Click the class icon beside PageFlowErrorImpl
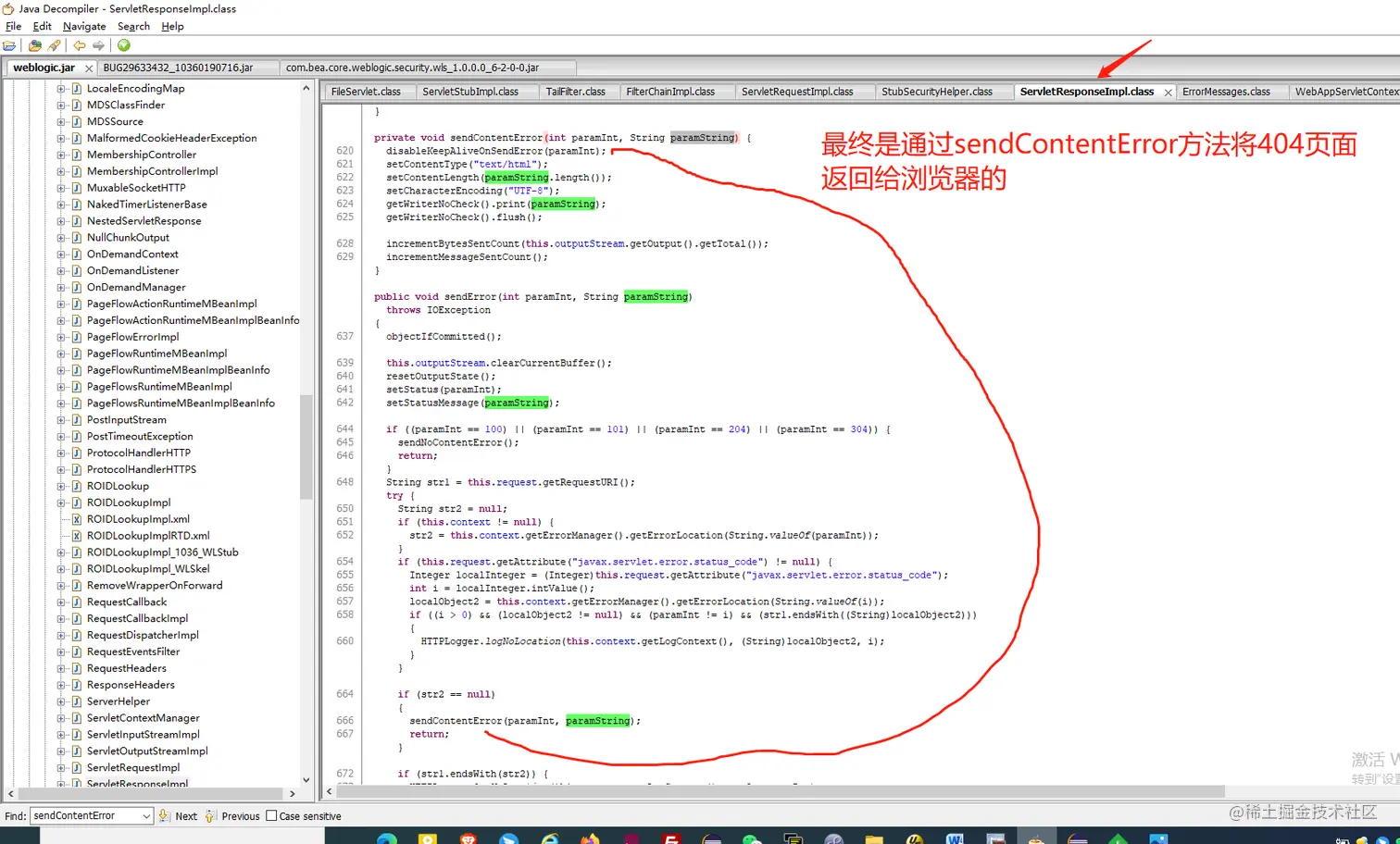 [77, 338]
